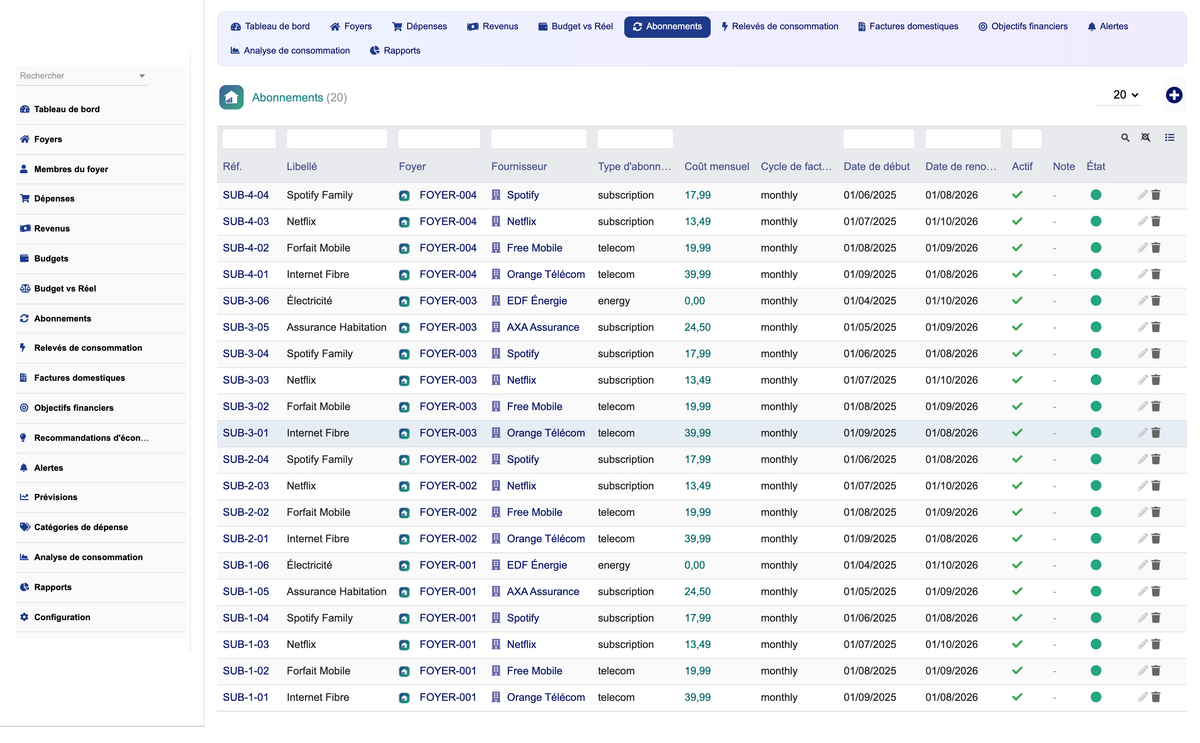This screenshot has width=1200, height=743.
Task: Click the Abonnements house icon beside the title
Action: click(x=231, y=97)
